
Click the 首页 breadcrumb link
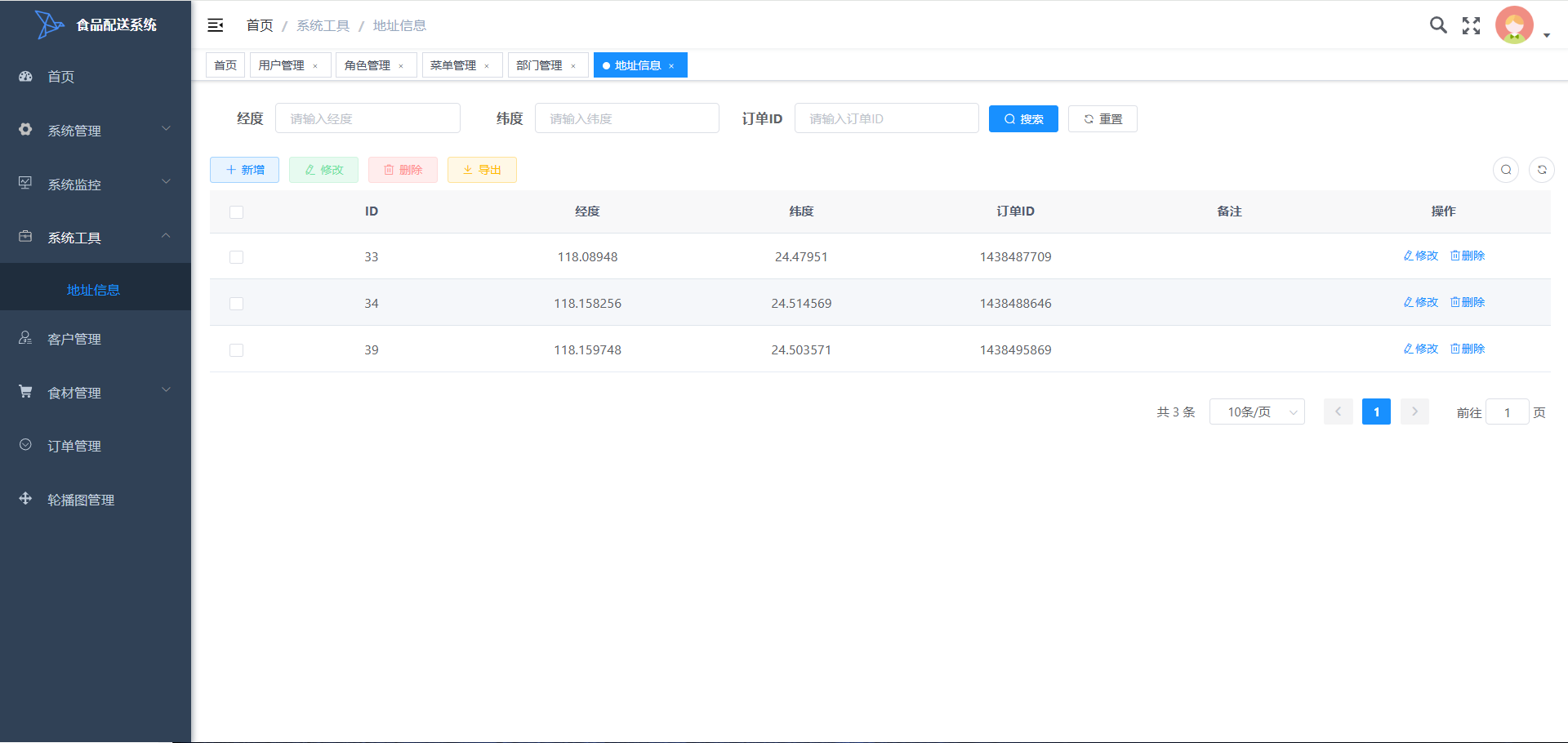pos(260,25)
